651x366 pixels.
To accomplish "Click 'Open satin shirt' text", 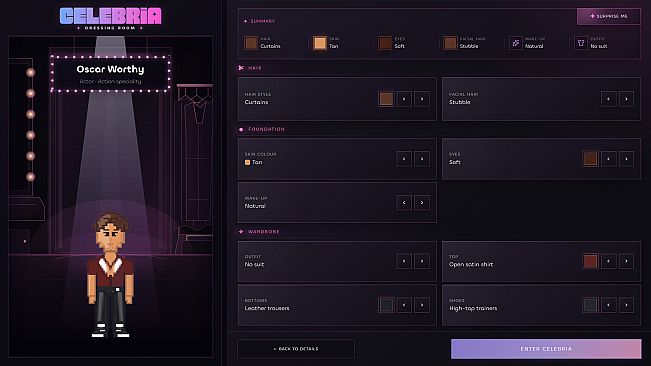I will tap(471, 264).
